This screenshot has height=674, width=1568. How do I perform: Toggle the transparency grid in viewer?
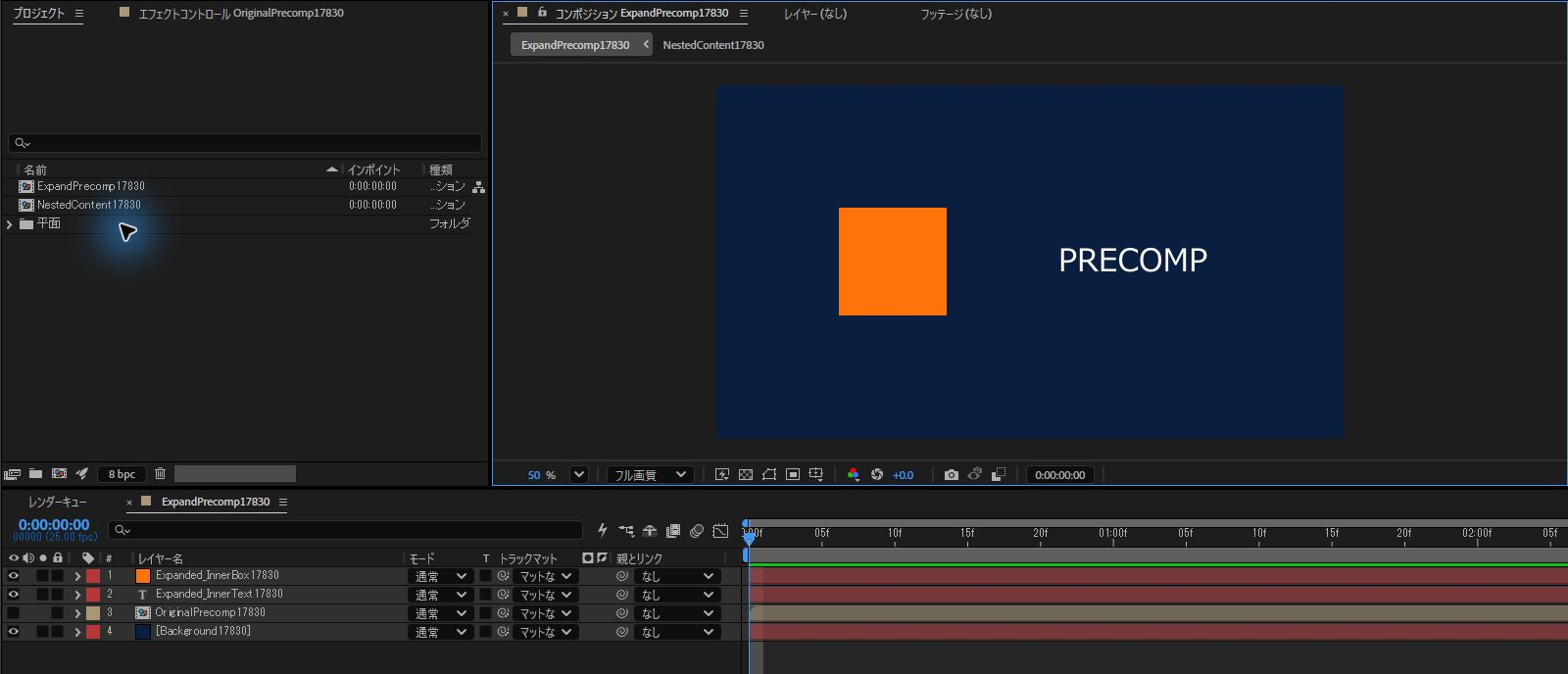point(746,475)
